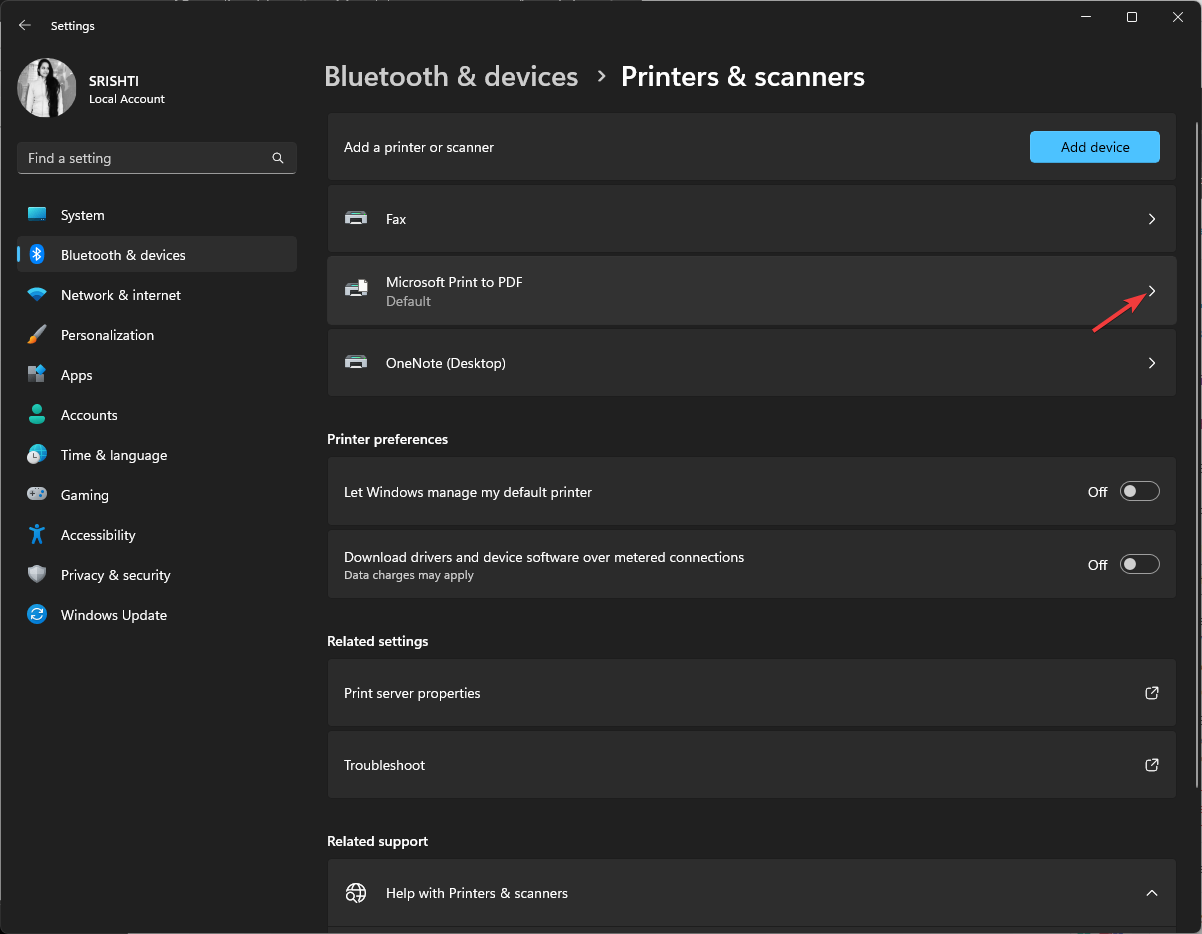Click the Accounts person icon
The height and width of the screenshot is (934, 1202).
37,415
